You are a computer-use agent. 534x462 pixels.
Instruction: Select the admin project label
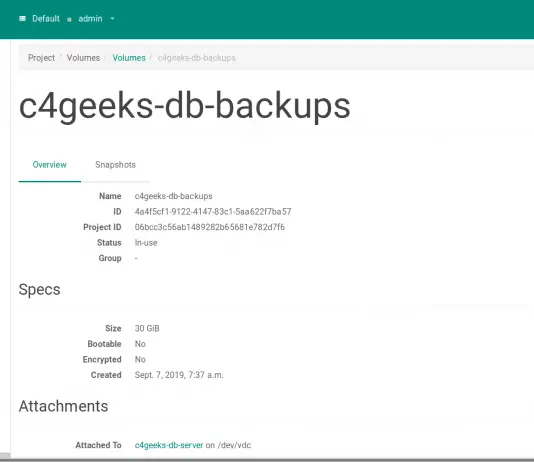click(x=90, y=18)
